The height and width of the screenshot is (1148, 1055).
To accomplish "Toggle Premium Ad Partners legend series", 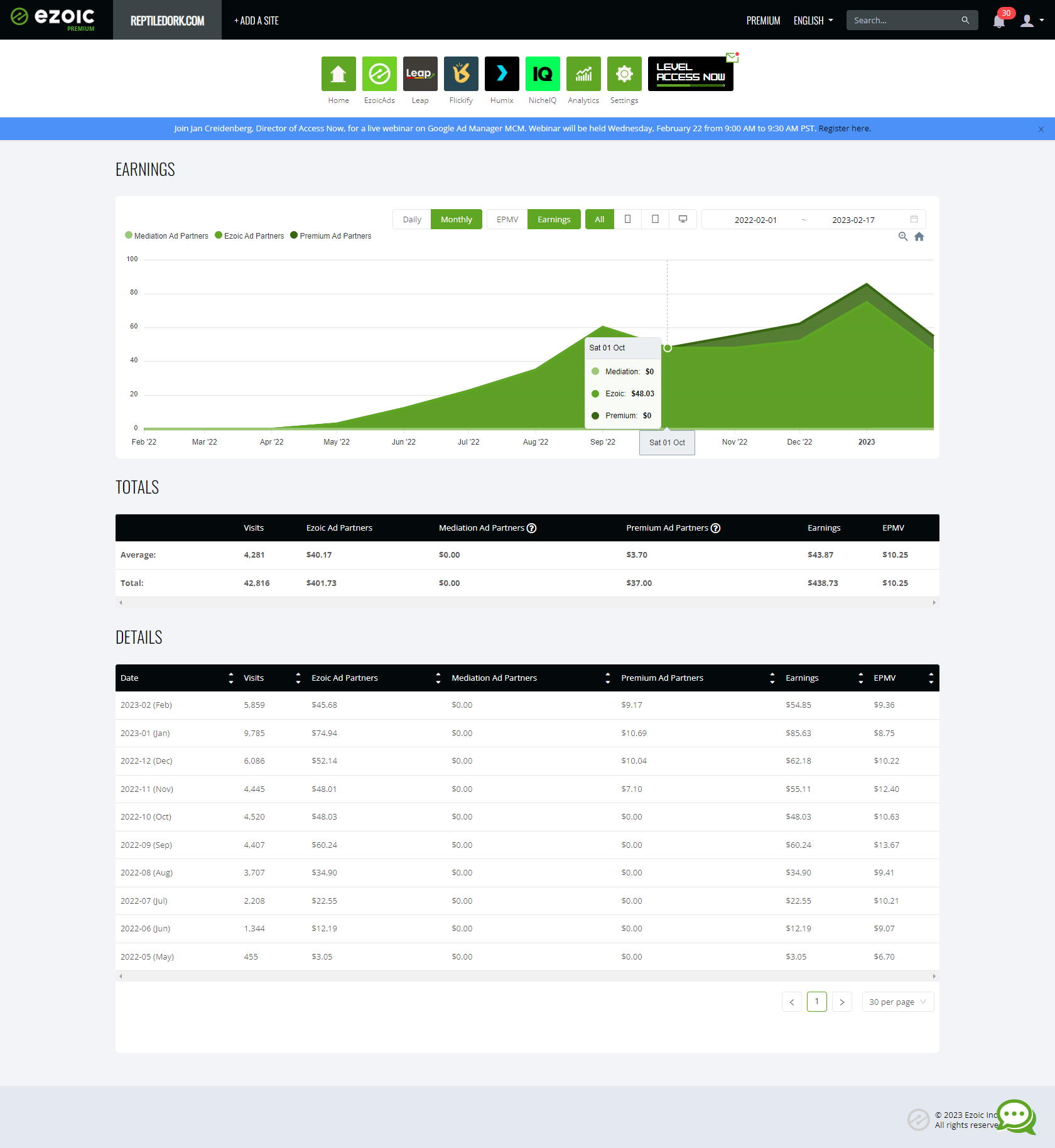I will [x=331, y=236].
